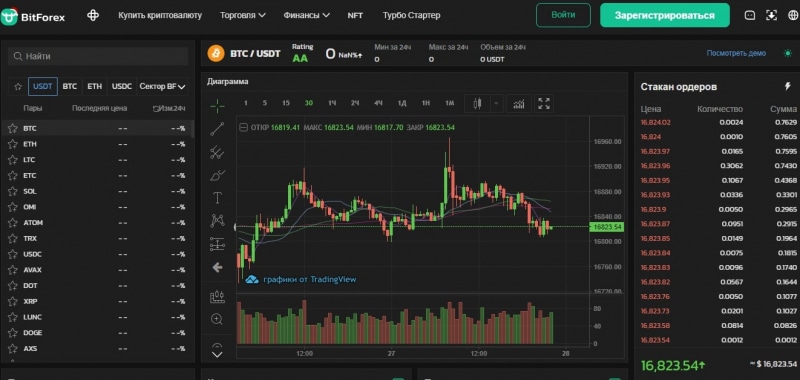Favorite the DOGE pair star
800x380 pixels.
click(13, 333)
